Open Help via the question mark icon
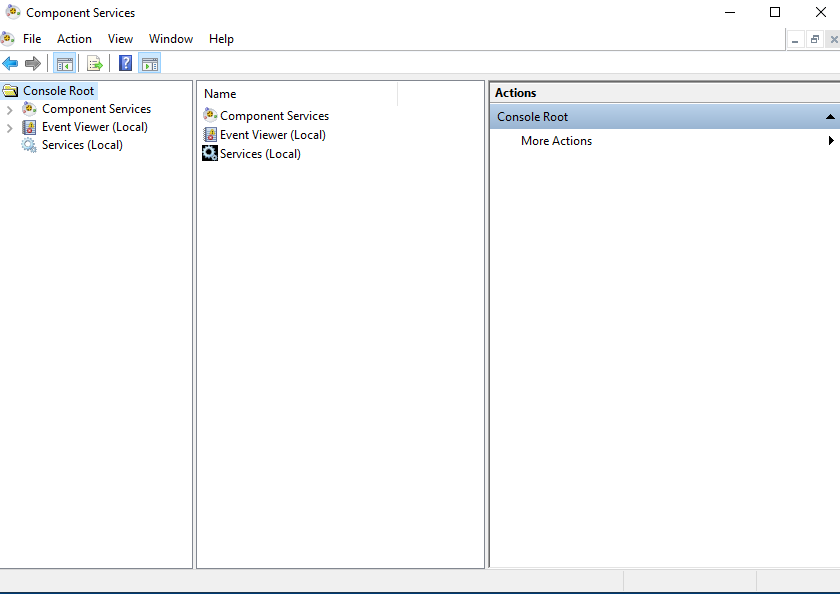The height and width of the screenshot is (594, 840). [x=125, y=63]
